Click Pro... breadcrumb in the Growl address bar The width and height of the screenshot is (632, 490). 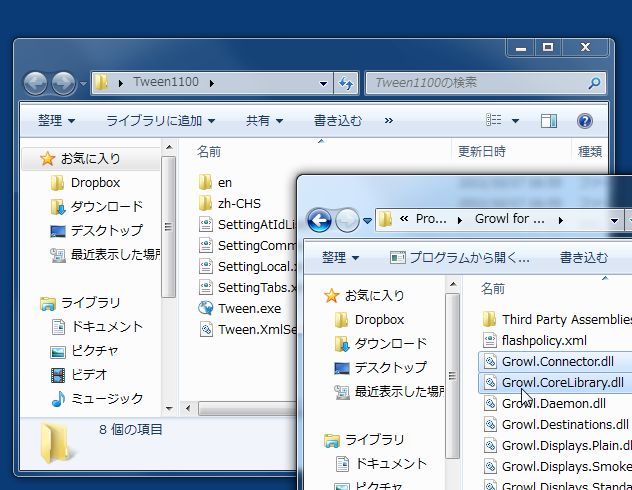pos(431,219)
